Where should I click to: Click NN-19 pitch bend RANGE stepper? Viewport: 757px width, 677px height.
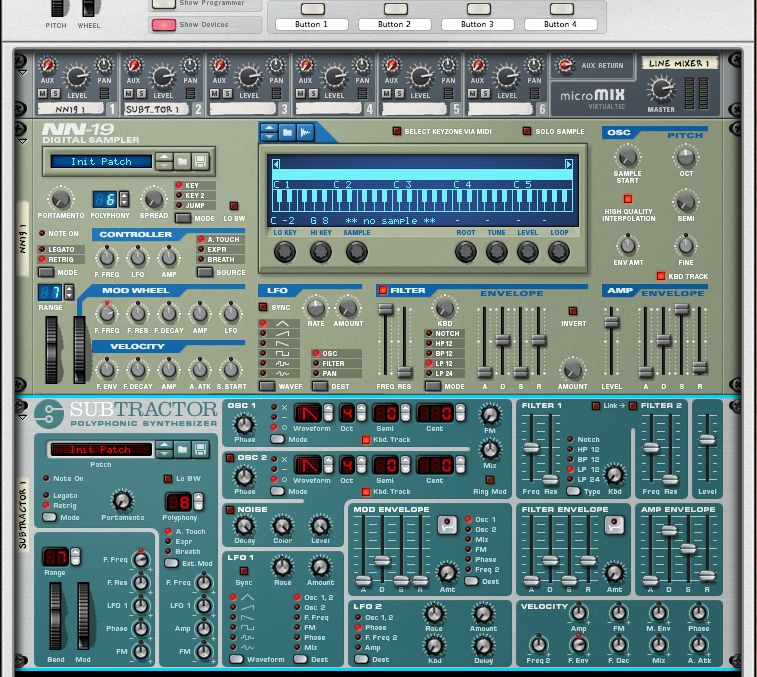(69, 292)
